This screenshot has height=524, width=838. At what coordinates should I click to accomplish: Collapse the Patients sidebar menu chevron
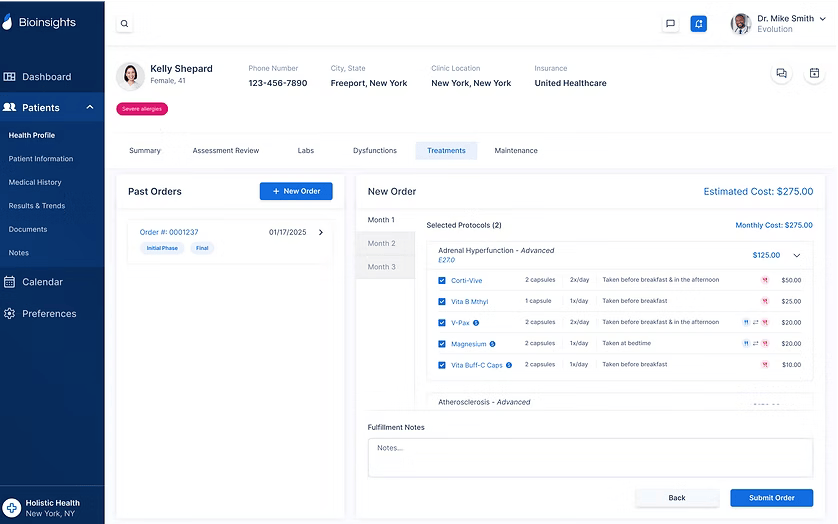click(89, 107)
